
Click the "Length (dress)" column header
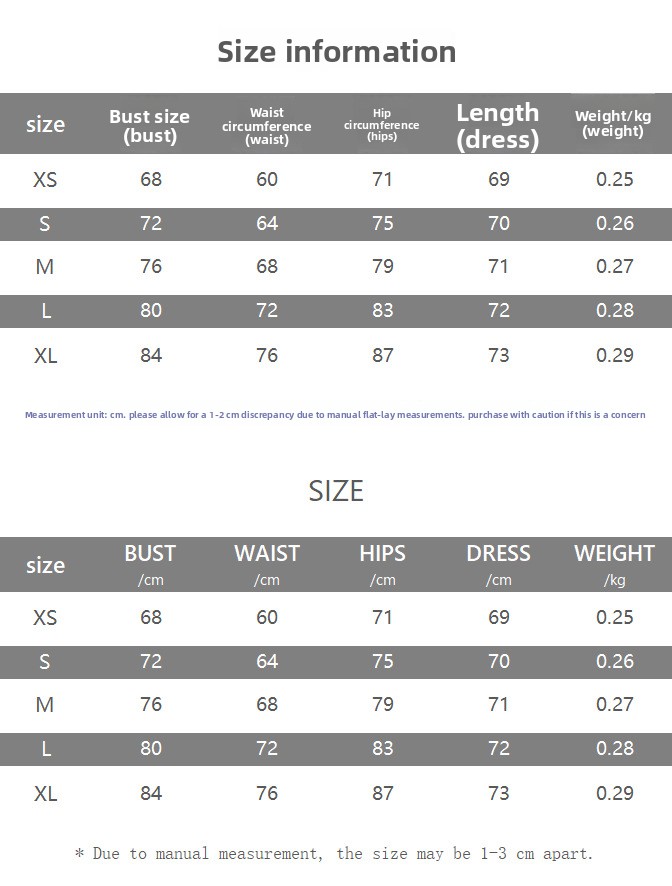click(x=498, y=126)
